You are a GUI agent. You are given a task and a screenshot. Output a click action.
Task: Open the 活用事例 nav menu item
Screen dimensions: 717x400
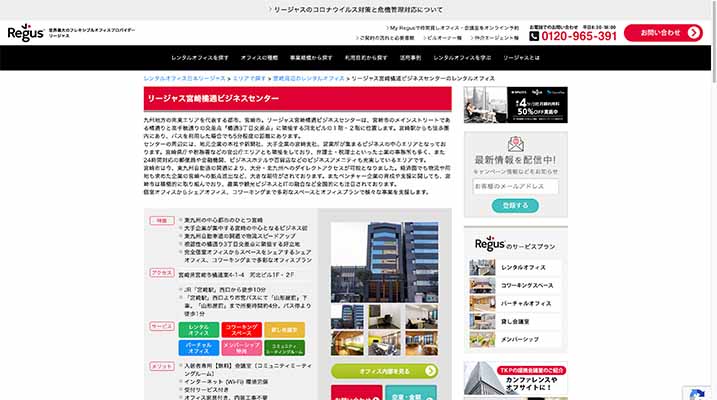(x=410, y=58)
